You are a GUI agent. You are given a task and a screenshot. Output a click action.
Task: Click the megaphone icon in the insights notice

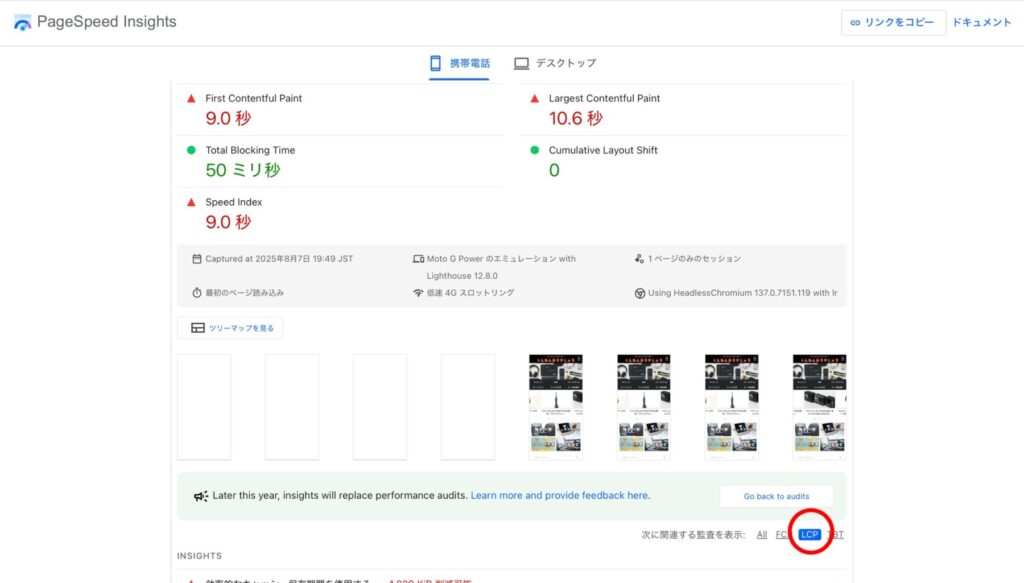(201, 496)
